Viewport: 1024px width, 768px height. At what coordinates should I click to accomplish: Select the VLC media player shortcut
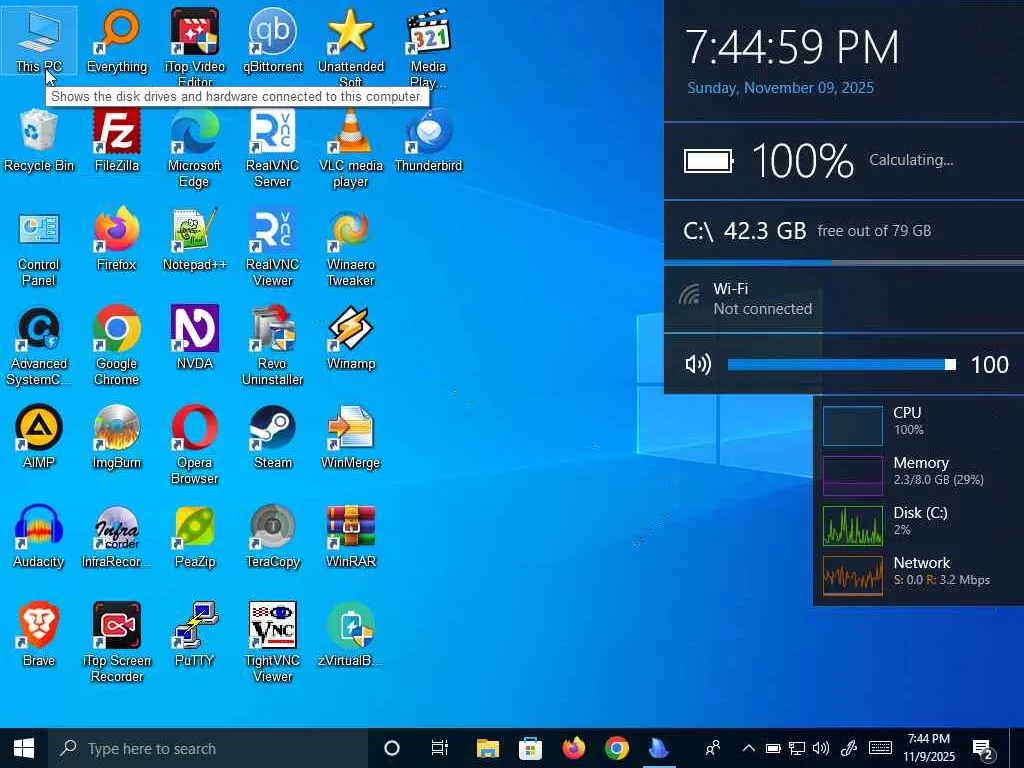(351, 148)
